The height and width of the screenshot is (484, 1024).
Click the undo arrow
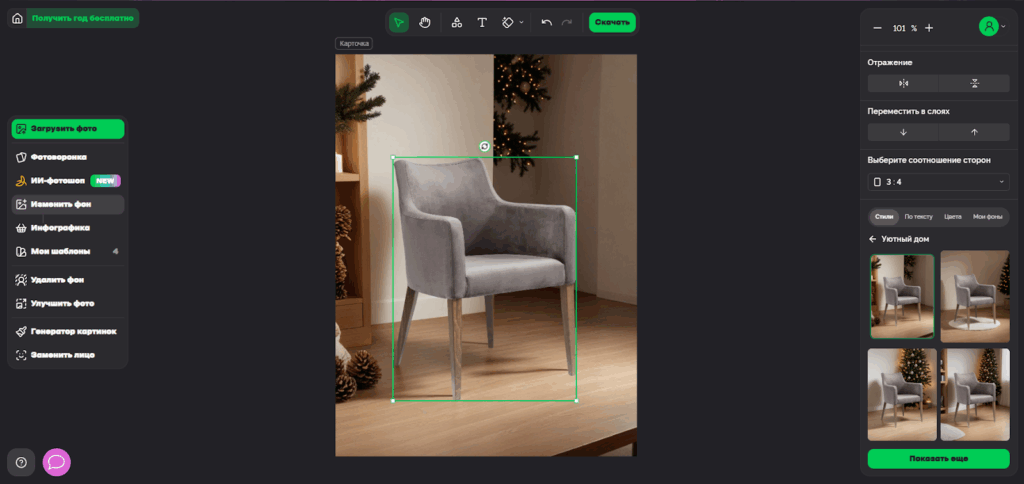[x=546, y=22]
